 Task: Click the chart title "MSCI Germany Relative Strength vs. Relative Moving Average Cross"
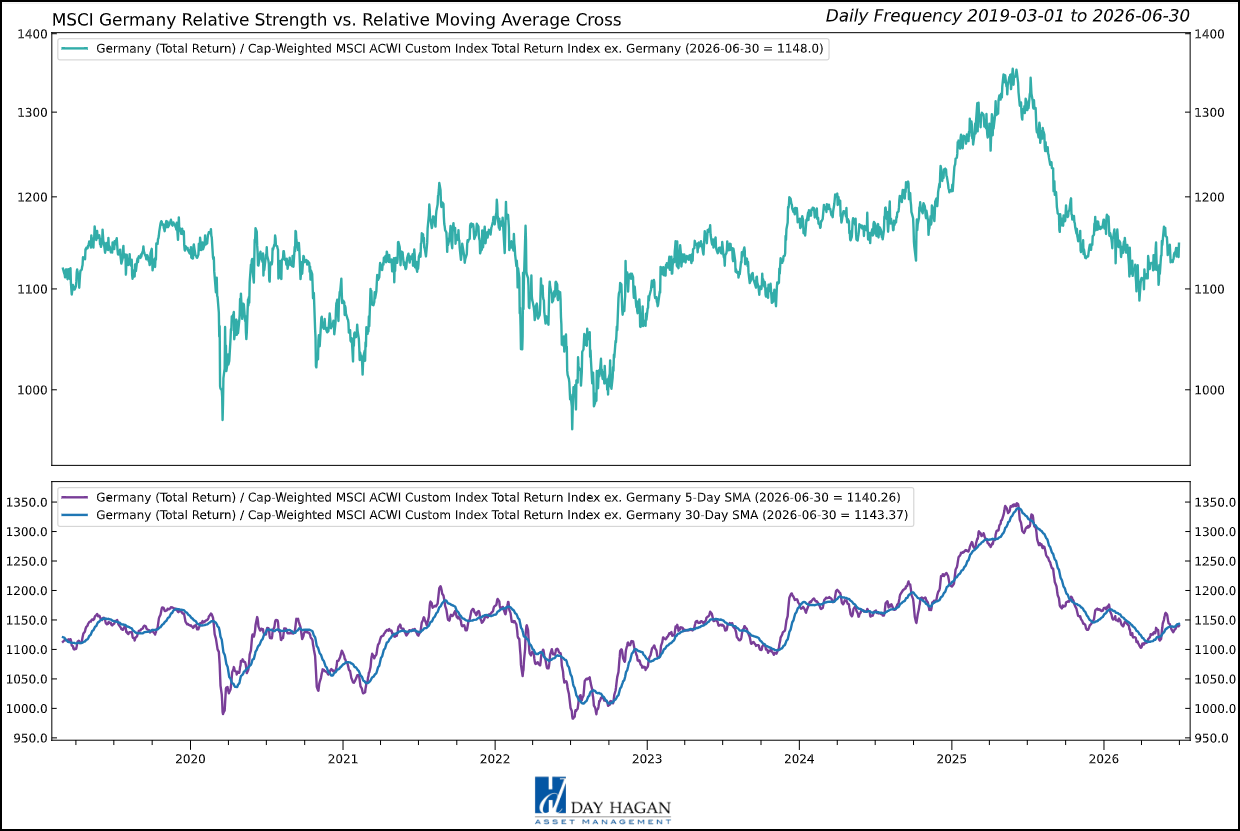[x=336, y=20]
